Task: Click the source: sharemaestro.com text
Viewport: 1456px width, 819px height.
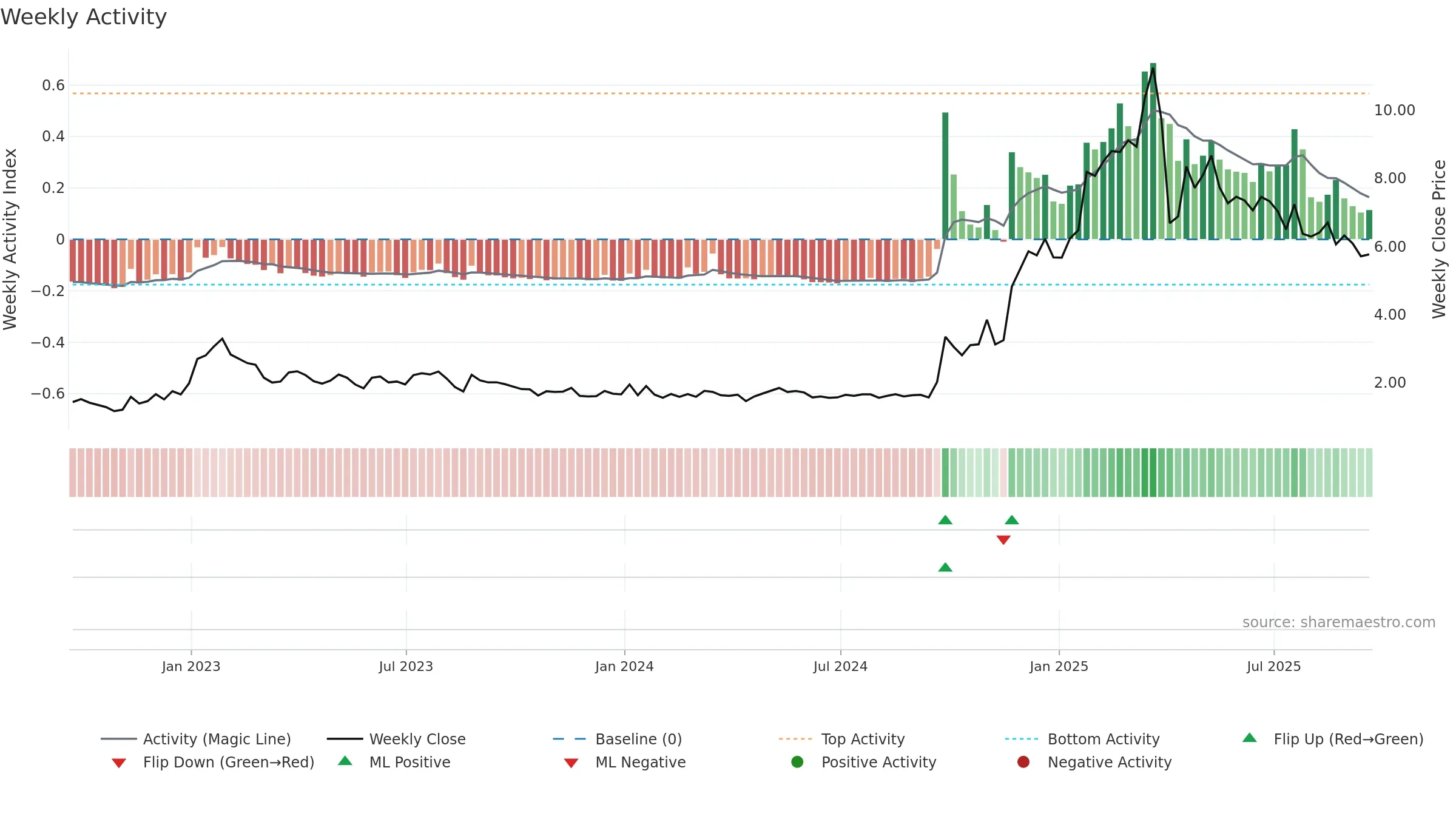Action: (1339, 622)
